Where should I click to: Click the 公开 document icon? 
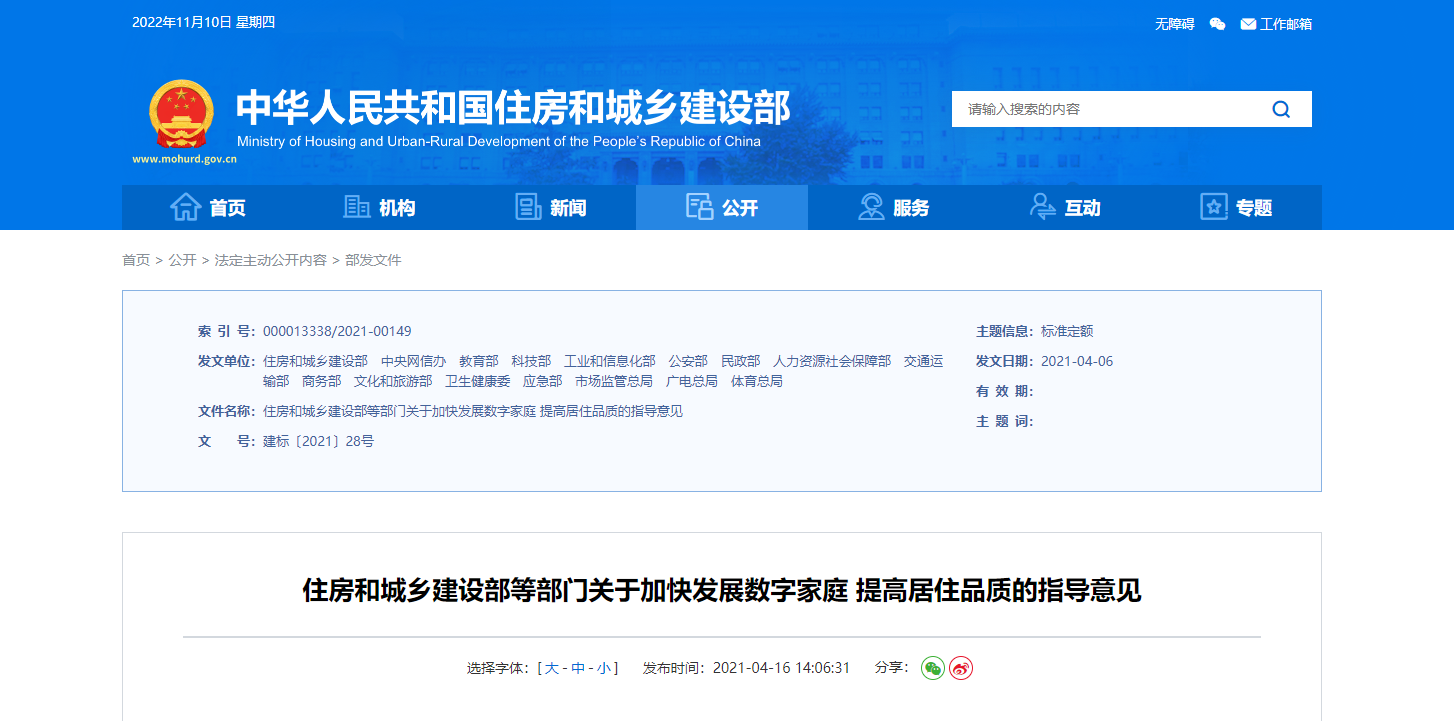[x=699, y=207]
